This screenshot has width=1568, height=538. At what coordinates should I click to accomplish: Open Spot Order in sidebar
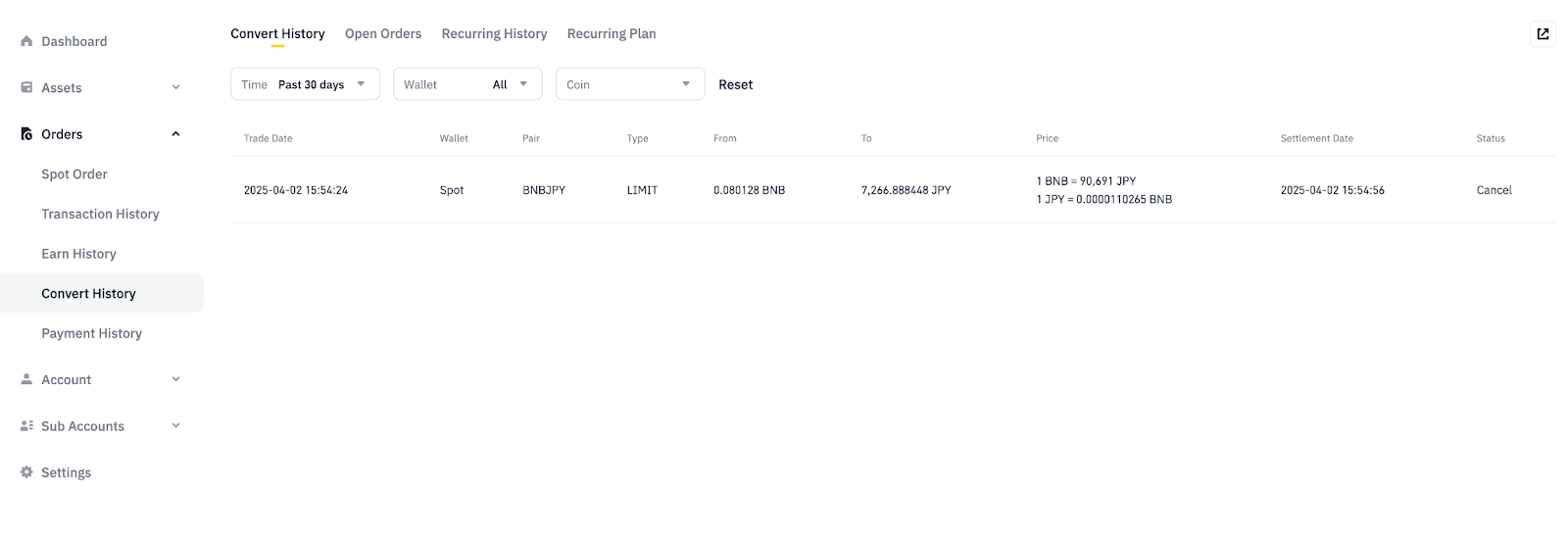pos(74,174)
